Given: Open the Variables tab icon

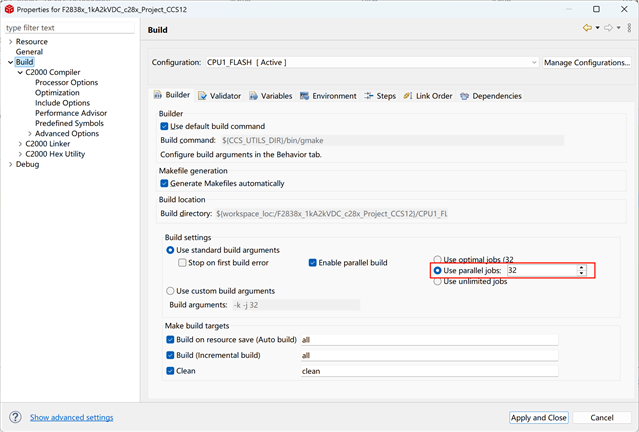Looking at the screenshot, I should coord(253,96).
